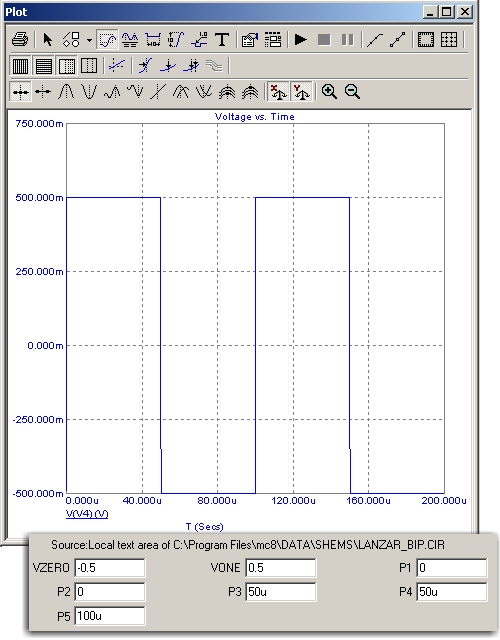Click the VONE value field

[x=280, y=568]
